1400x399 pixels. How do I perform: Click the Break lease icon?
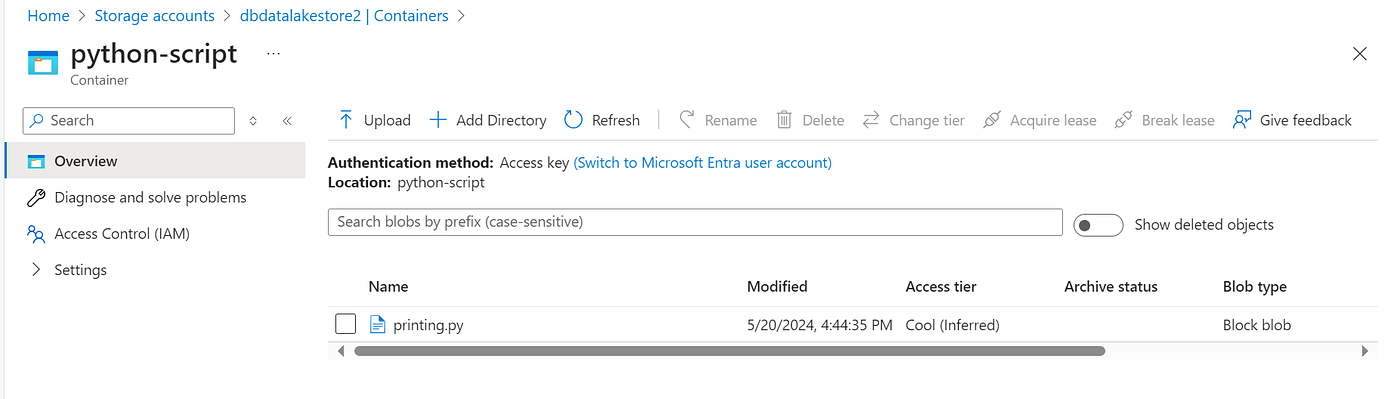(1123, 120)
